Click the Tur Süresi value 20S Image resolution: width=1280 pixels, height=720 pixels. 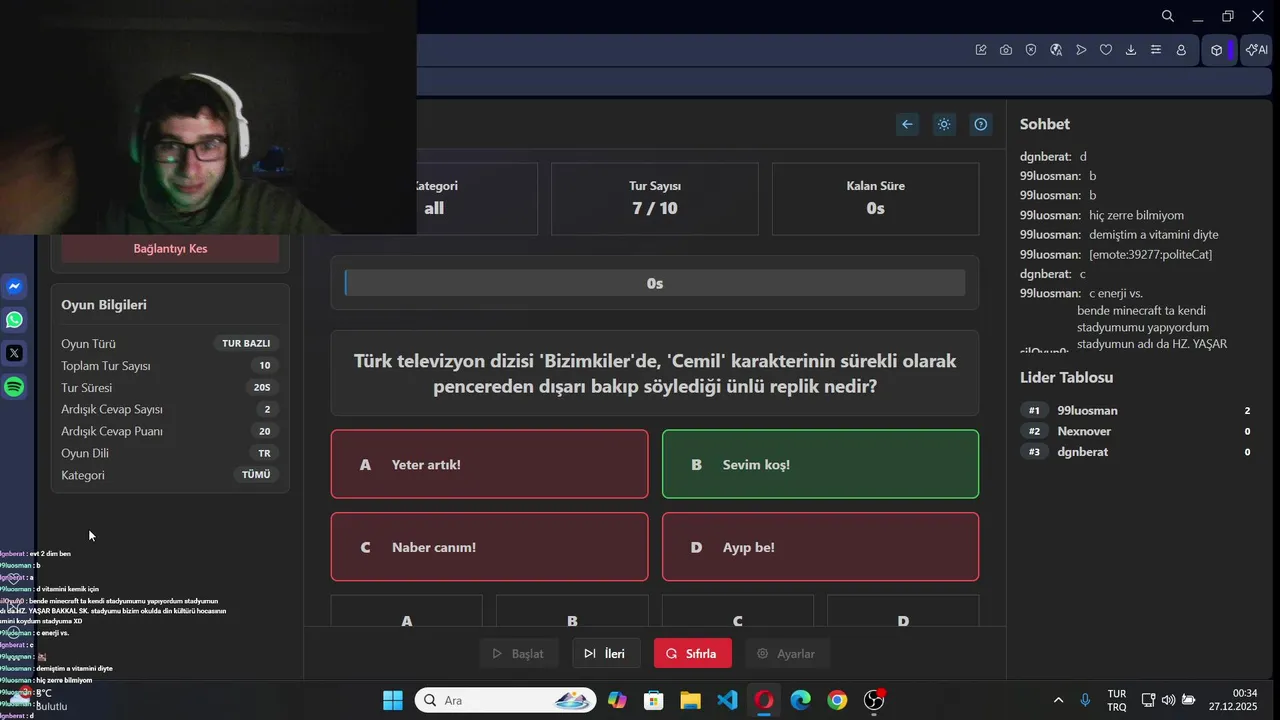[263, 387]
